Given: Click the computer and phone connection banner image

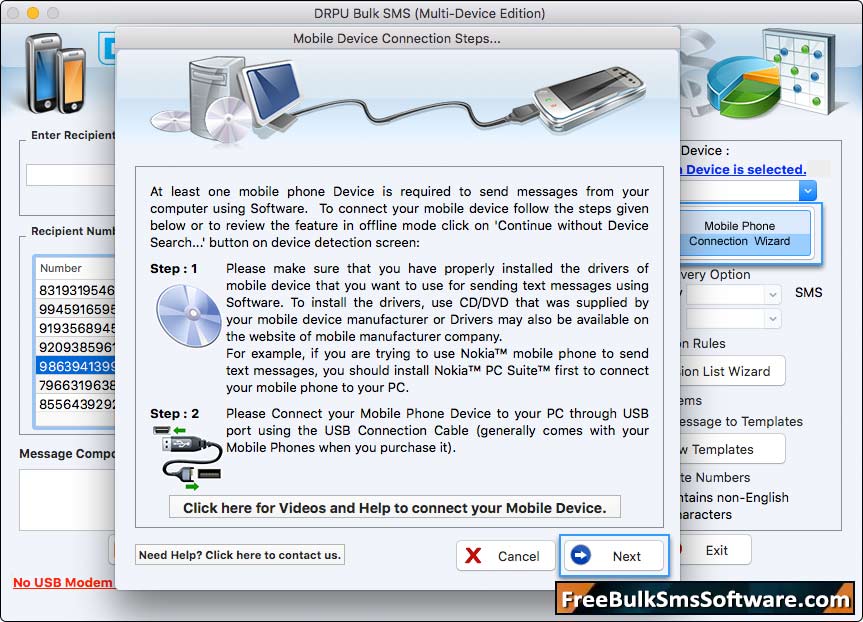Looking at the screenshot, I should (x=397, y=103).
